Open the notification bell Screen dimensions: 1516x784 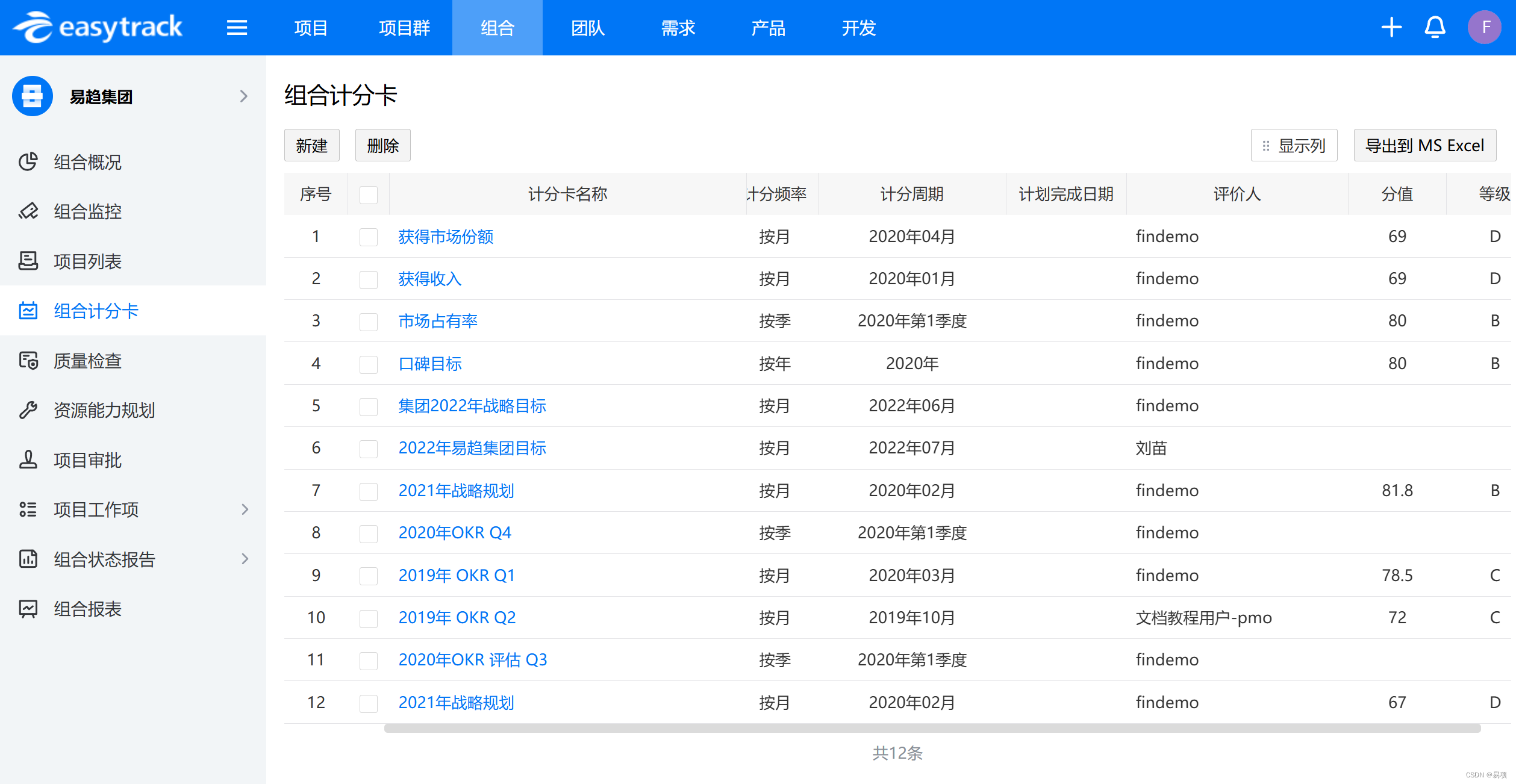[1435, 27]
